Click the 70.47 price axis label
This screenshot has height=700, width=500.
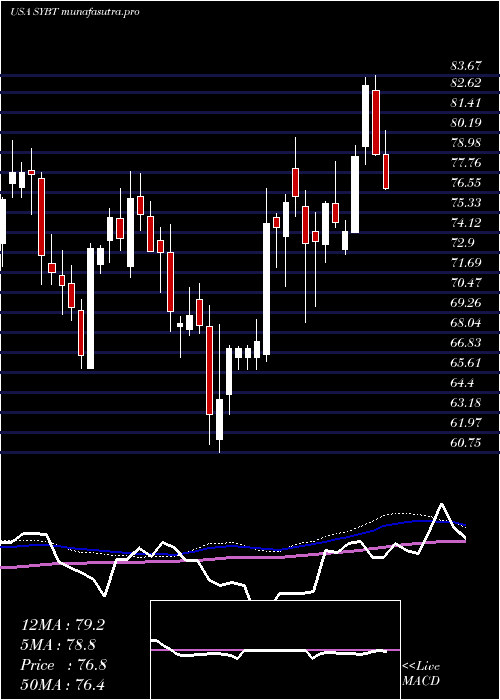pyautogui.click(x=466, y=283)
